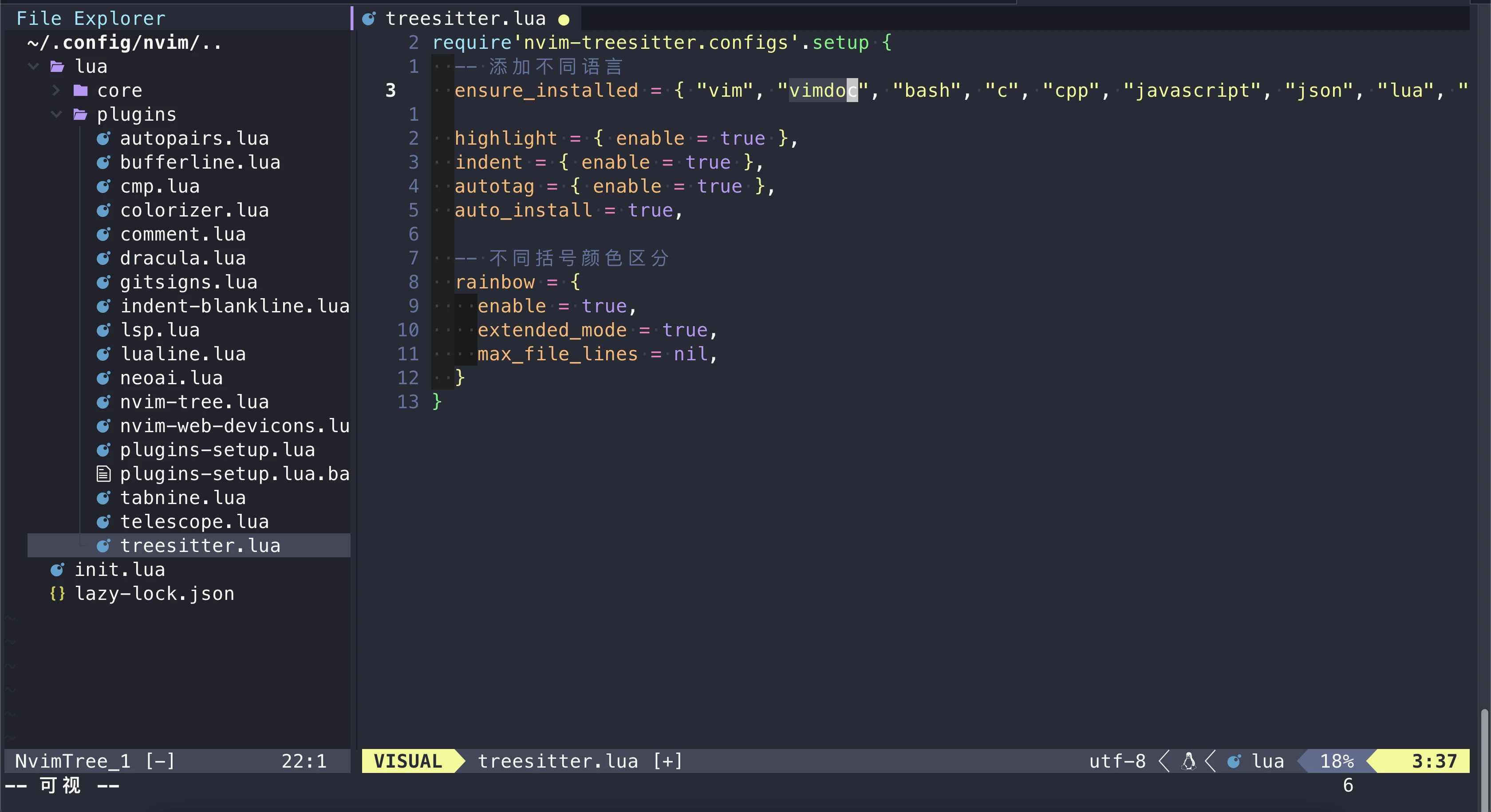Click the lua icon on treesitter.lua tab
This screenshot has width=1491, height=812.
click(369, 19)
